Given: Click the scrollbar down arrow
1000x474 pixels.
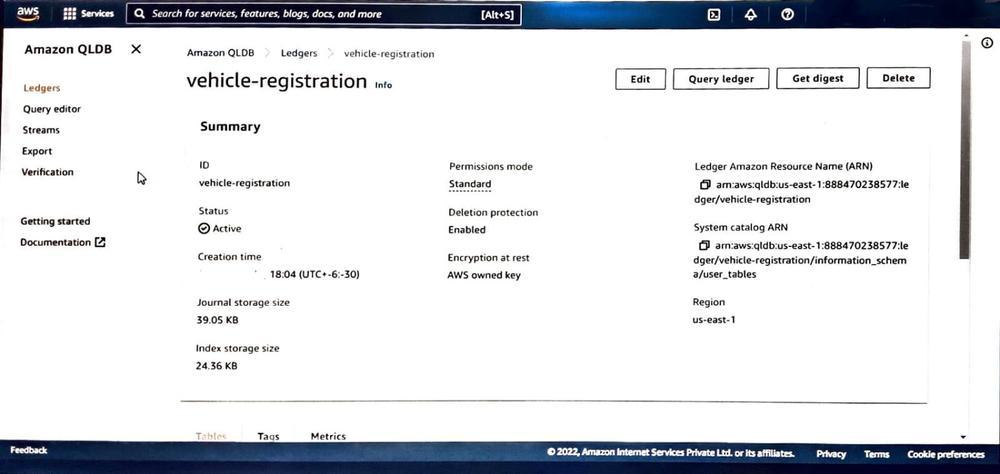Looking at the screenshot, I should click(962, 437).
